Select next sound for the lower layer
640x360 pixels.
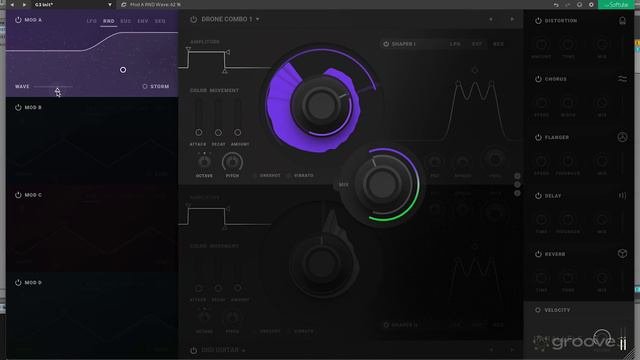tap(512, 350)
